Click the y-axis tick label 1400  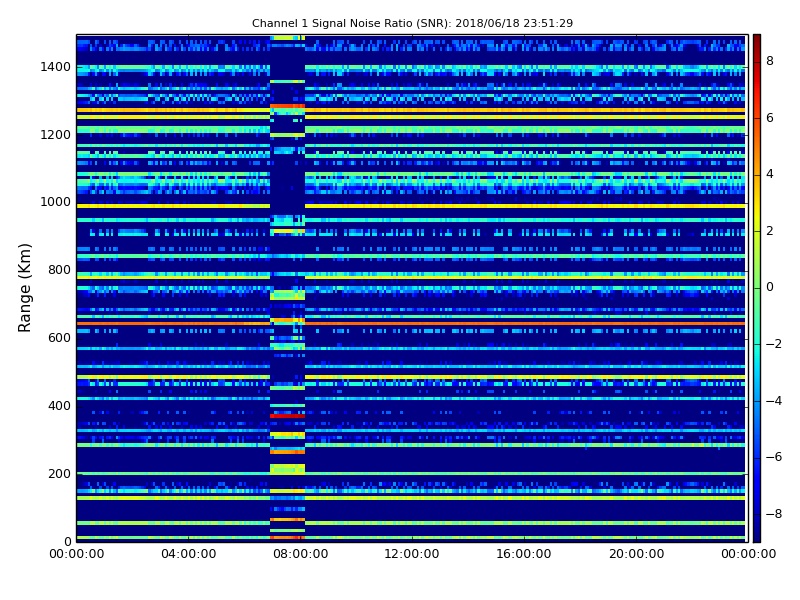coord(56,67)
